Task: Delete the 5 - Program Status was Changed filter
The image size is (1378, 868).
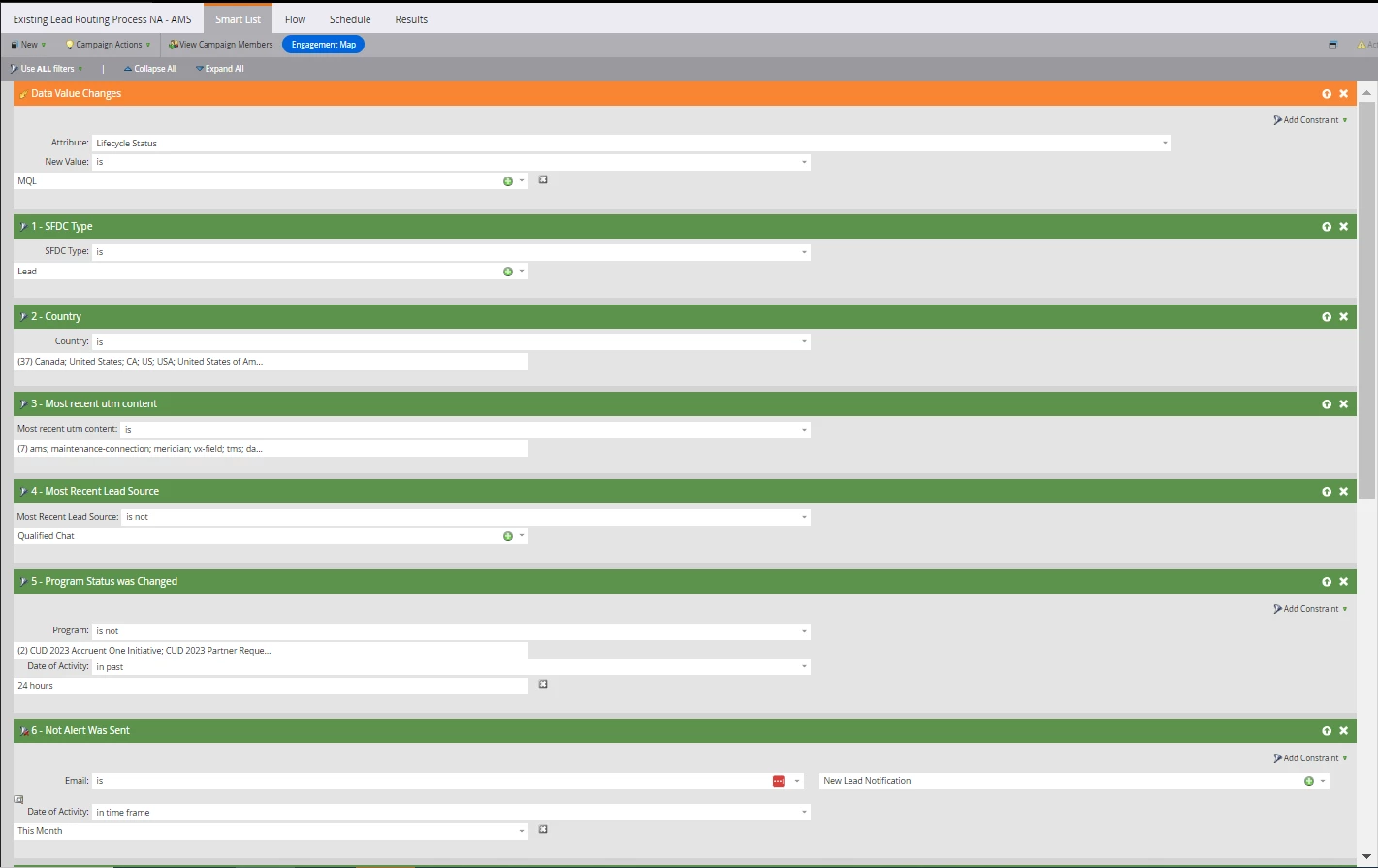Action: pos(1343,582)
